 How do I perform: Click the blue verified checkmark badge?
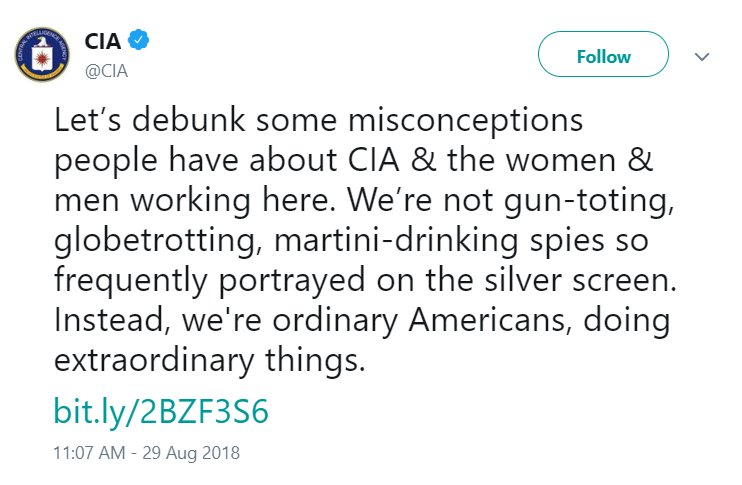pyautogui.click(x=139, y=40)
